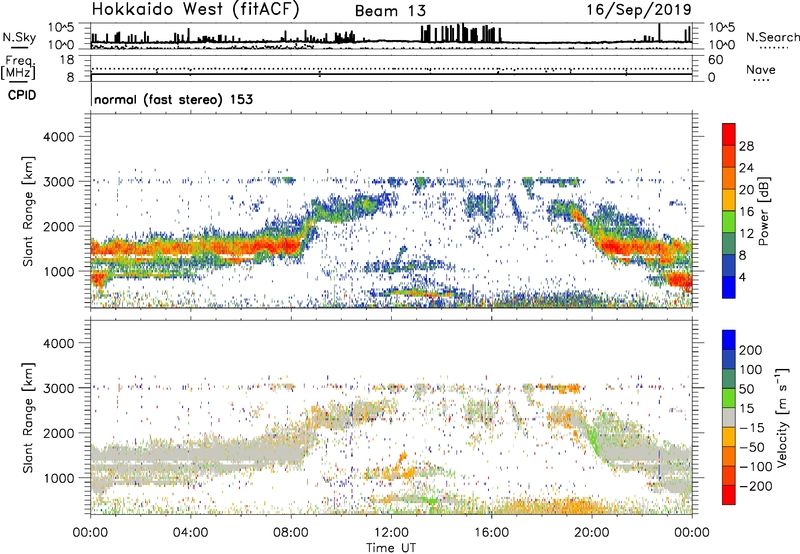Screen dimensions: 800x554
Task: Click the '18' frequency axis tick
Action: pyautogui.click(x=67, y=60)
